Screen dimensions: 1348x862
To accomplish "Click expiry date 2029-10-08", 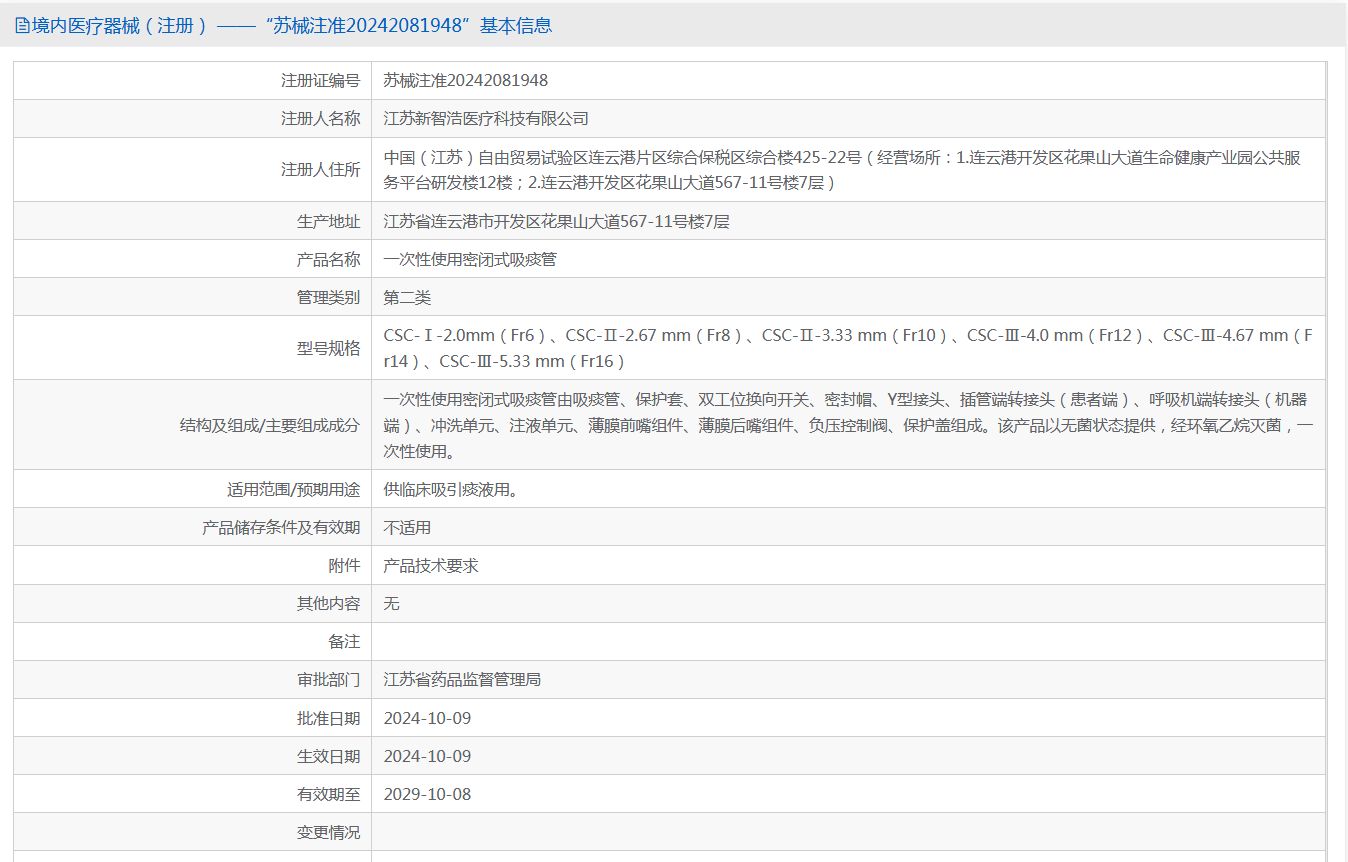I will tap(427, 795).
